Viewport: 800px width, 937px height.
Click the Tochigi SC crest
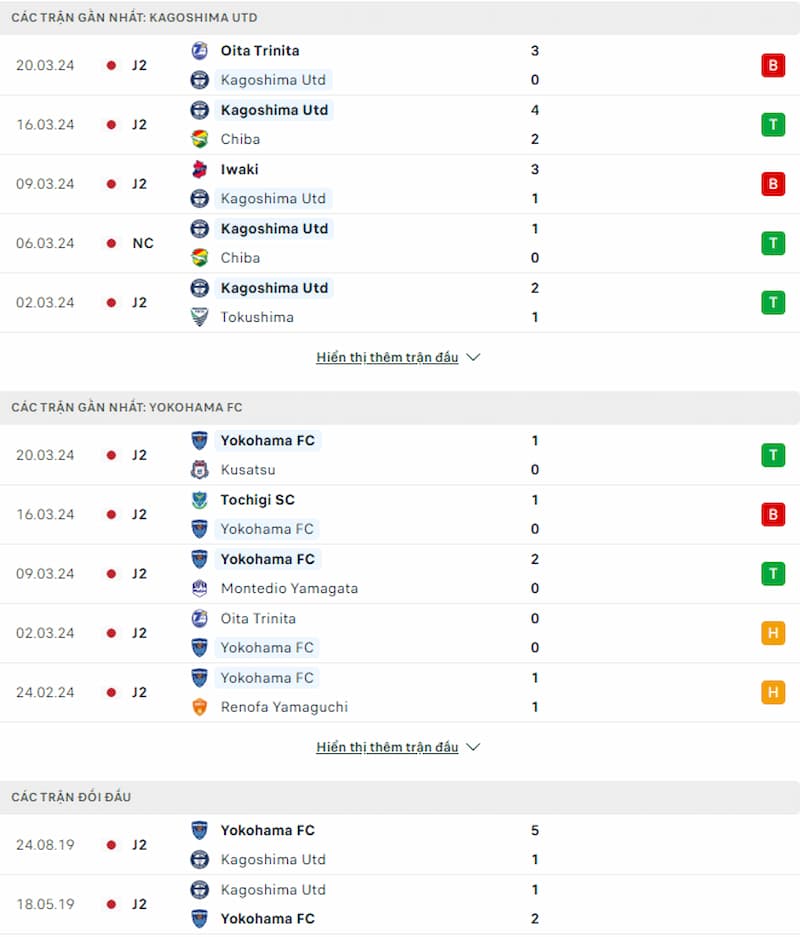click(x=200, y=500)
